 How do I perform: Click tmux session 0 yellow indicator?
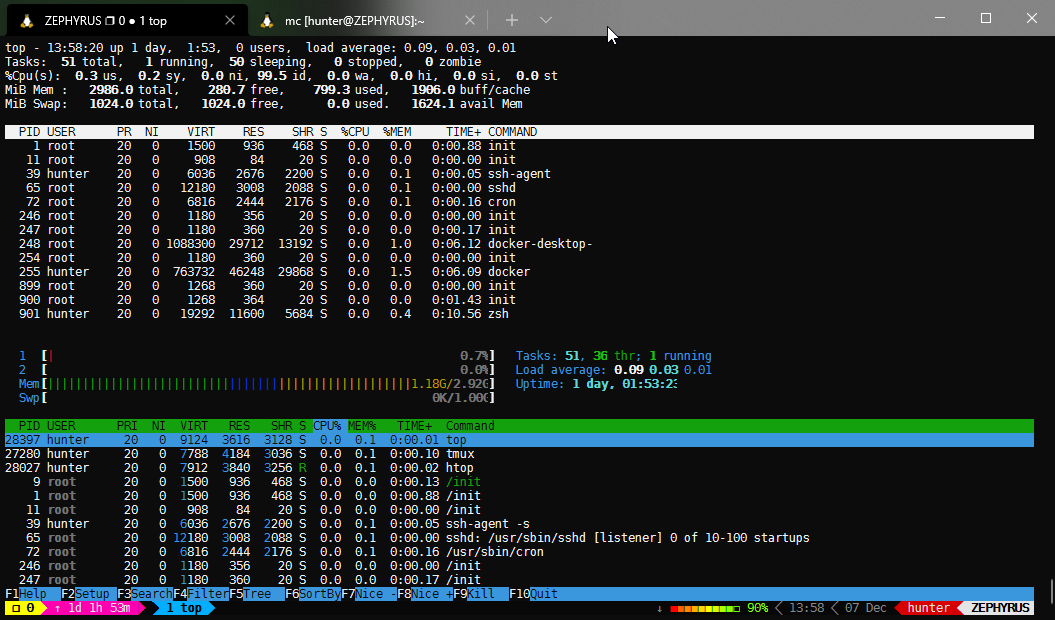(24, 608)
